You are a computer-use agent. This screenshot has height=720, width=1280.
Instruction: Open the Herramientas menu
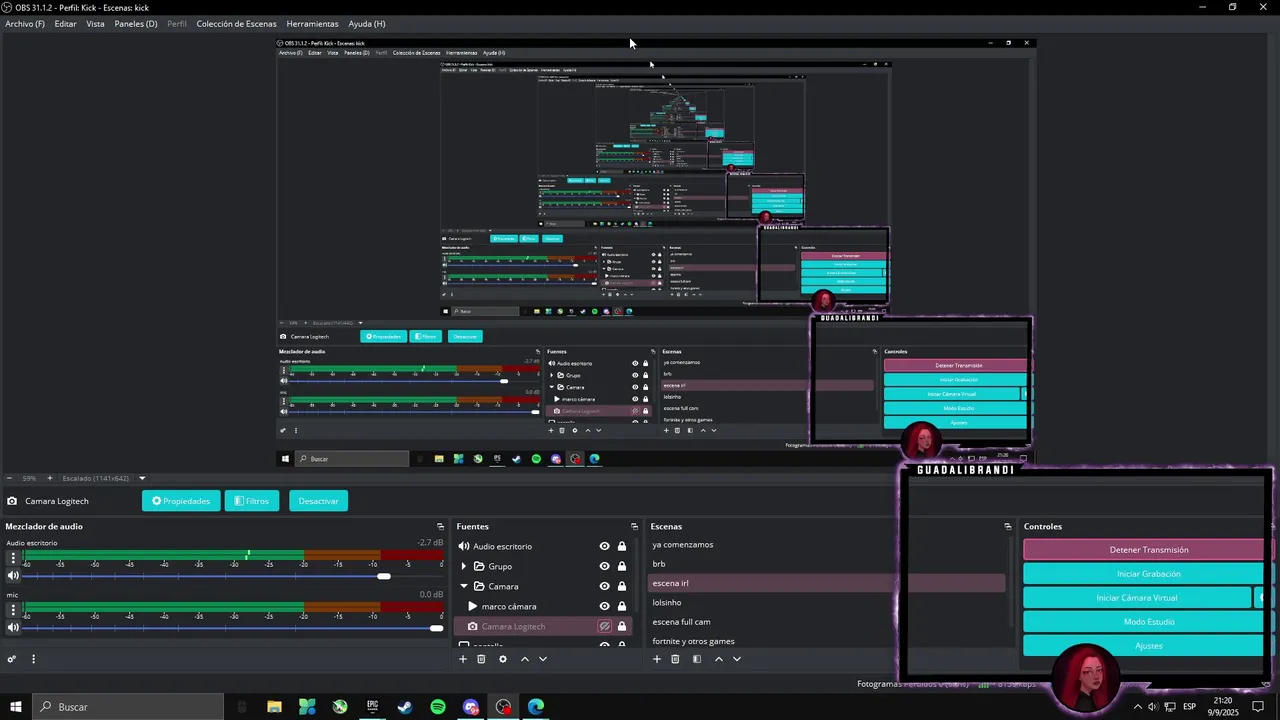(312, 24)
